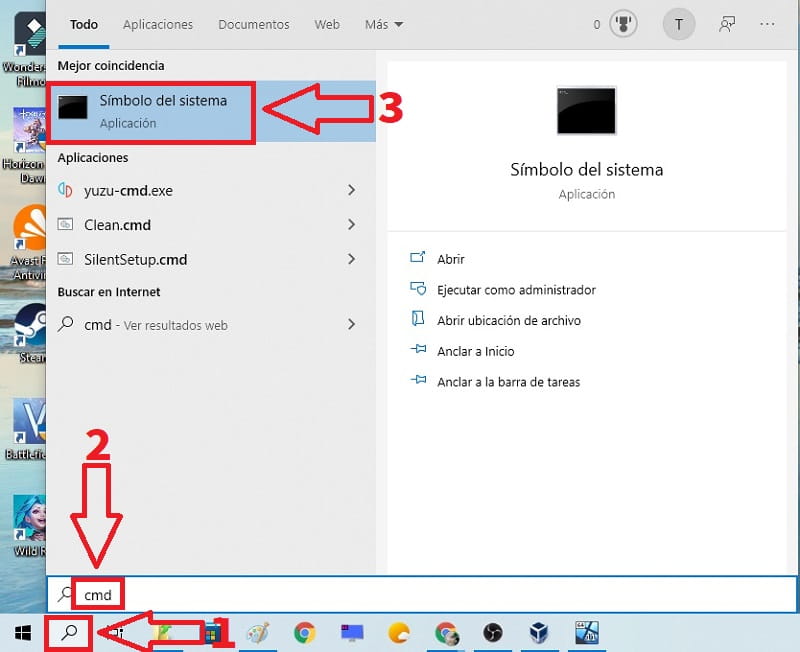
Task: Click the web search magnifier beside cmd result
Action: 65,324
